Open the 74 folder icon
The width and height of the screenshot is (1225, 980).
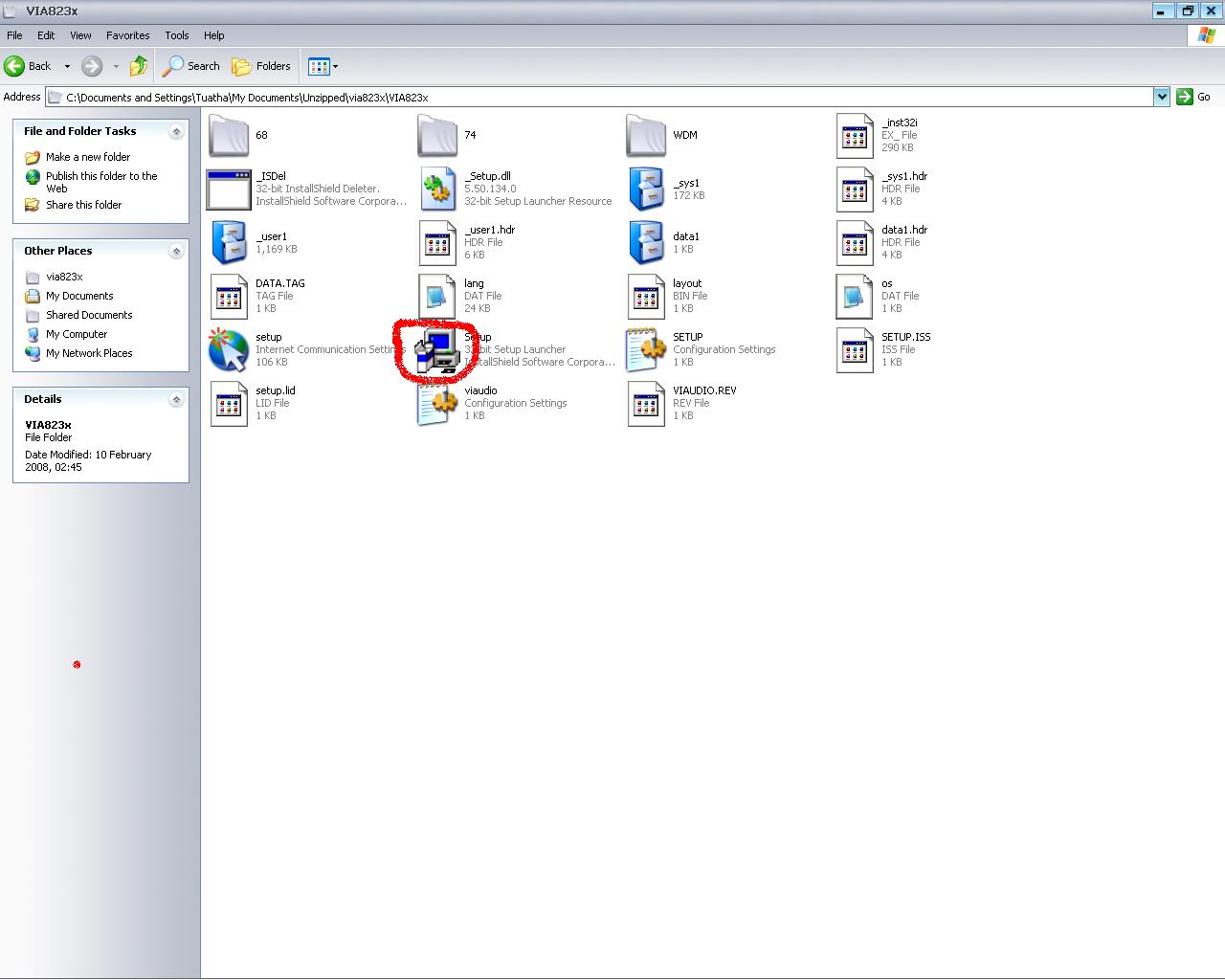coord(437,135)
